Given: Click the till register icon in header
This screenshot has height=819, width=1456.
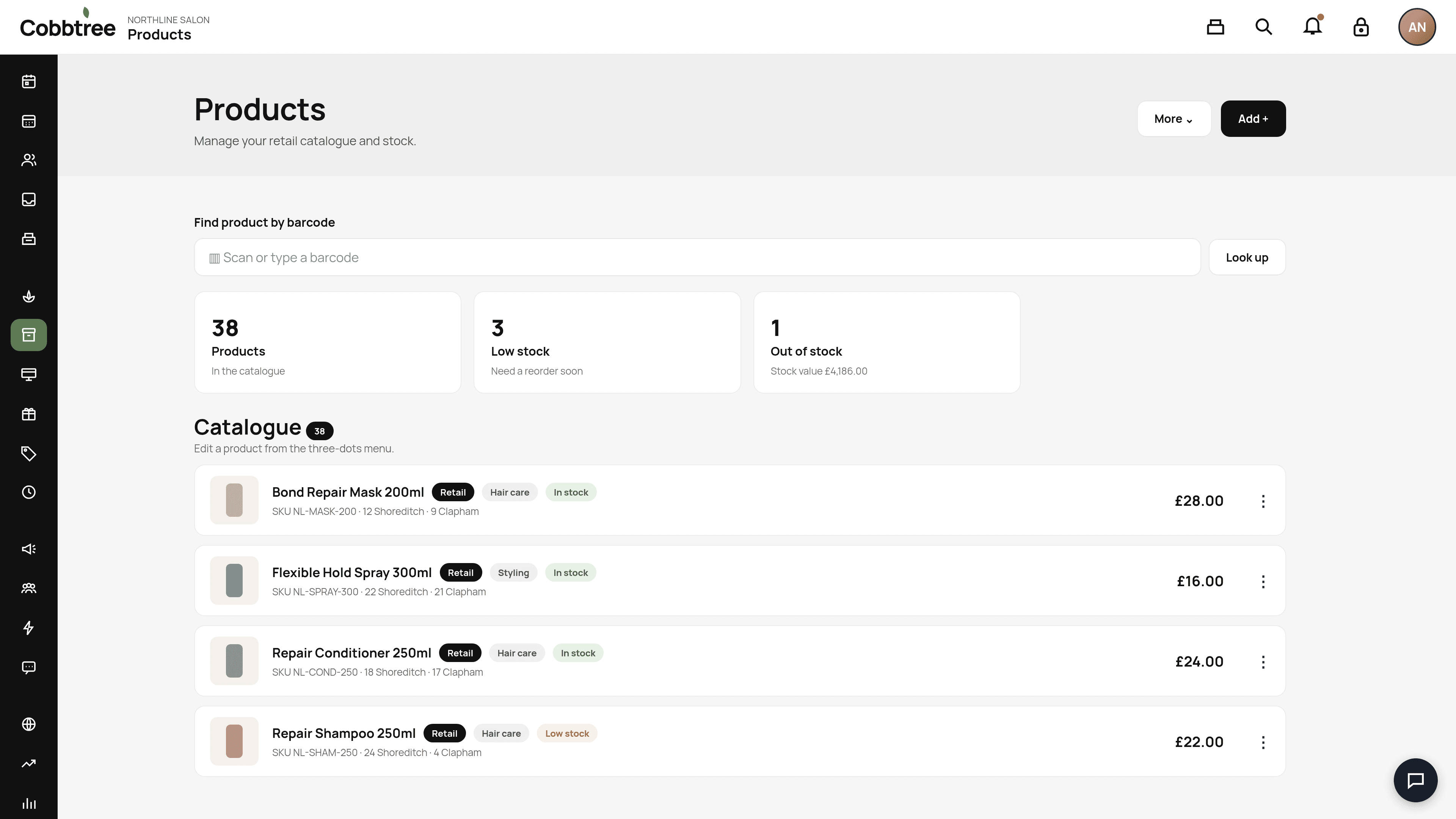Looking at the screenshot, I should click(1215, 27).
